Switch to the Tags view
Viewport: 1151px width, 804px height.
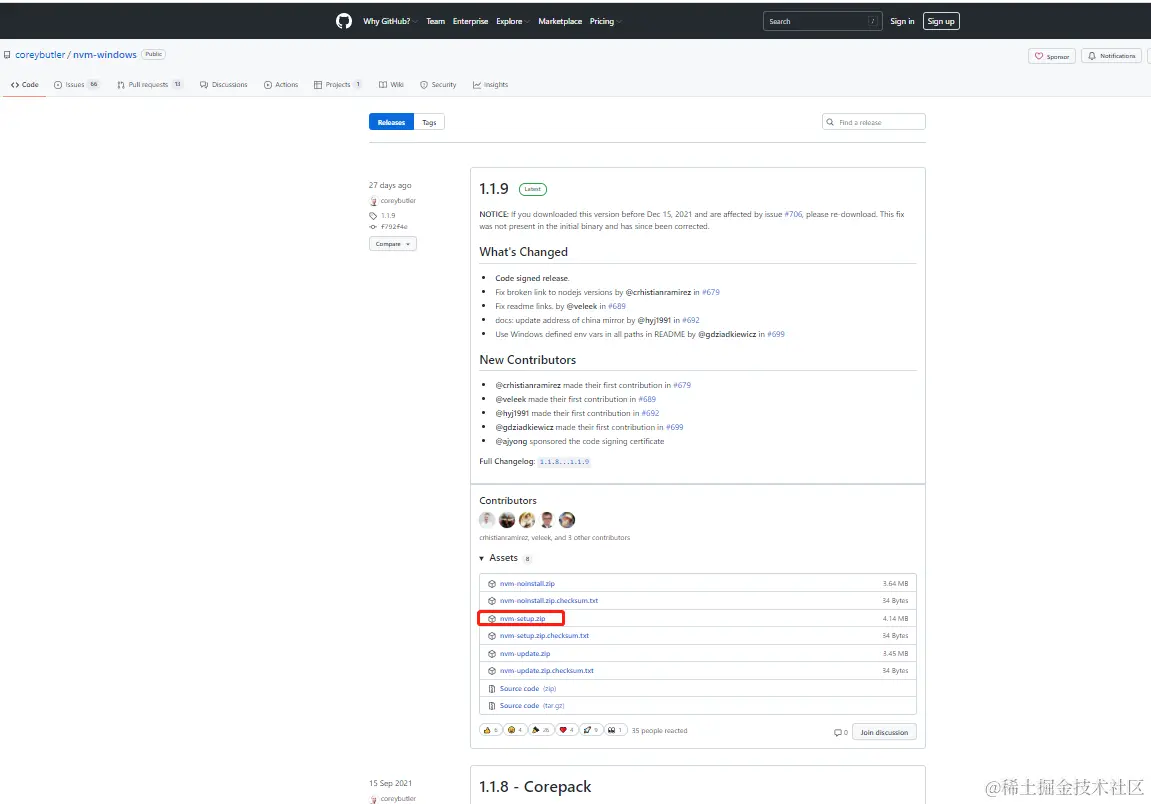429,122
